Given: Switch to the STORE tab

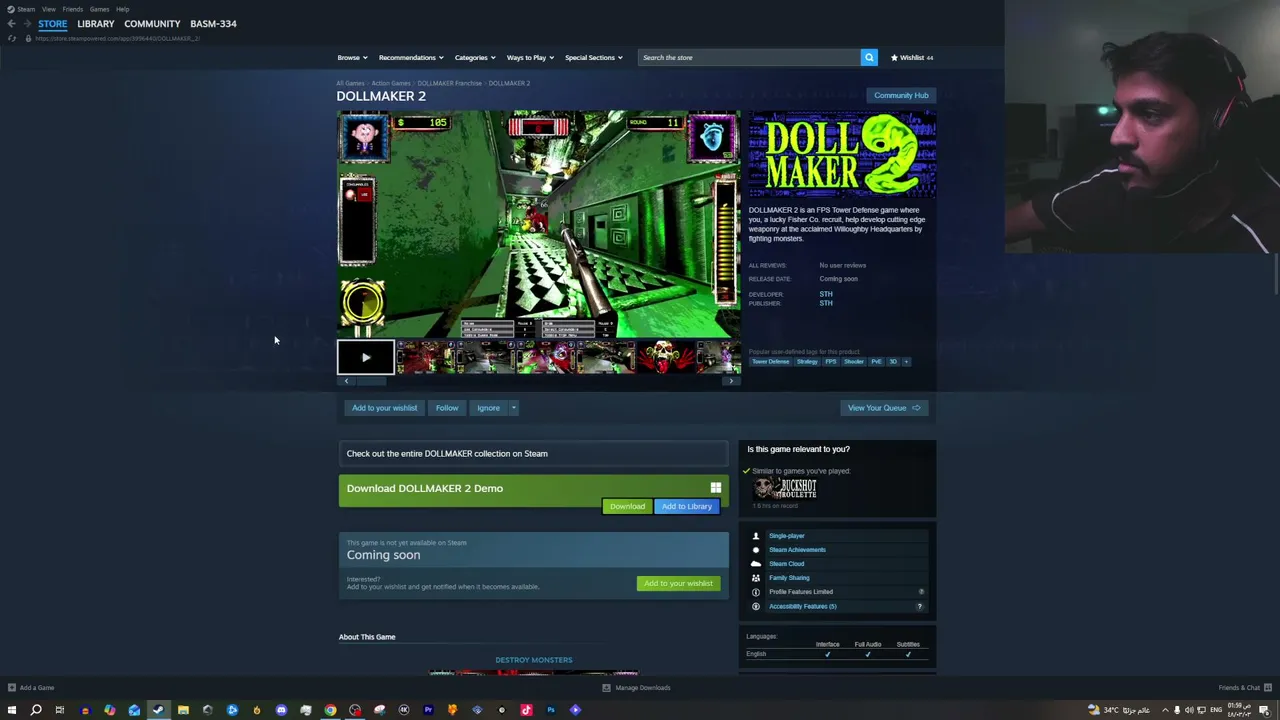Looking at the screenshot, I should [53, 23].
